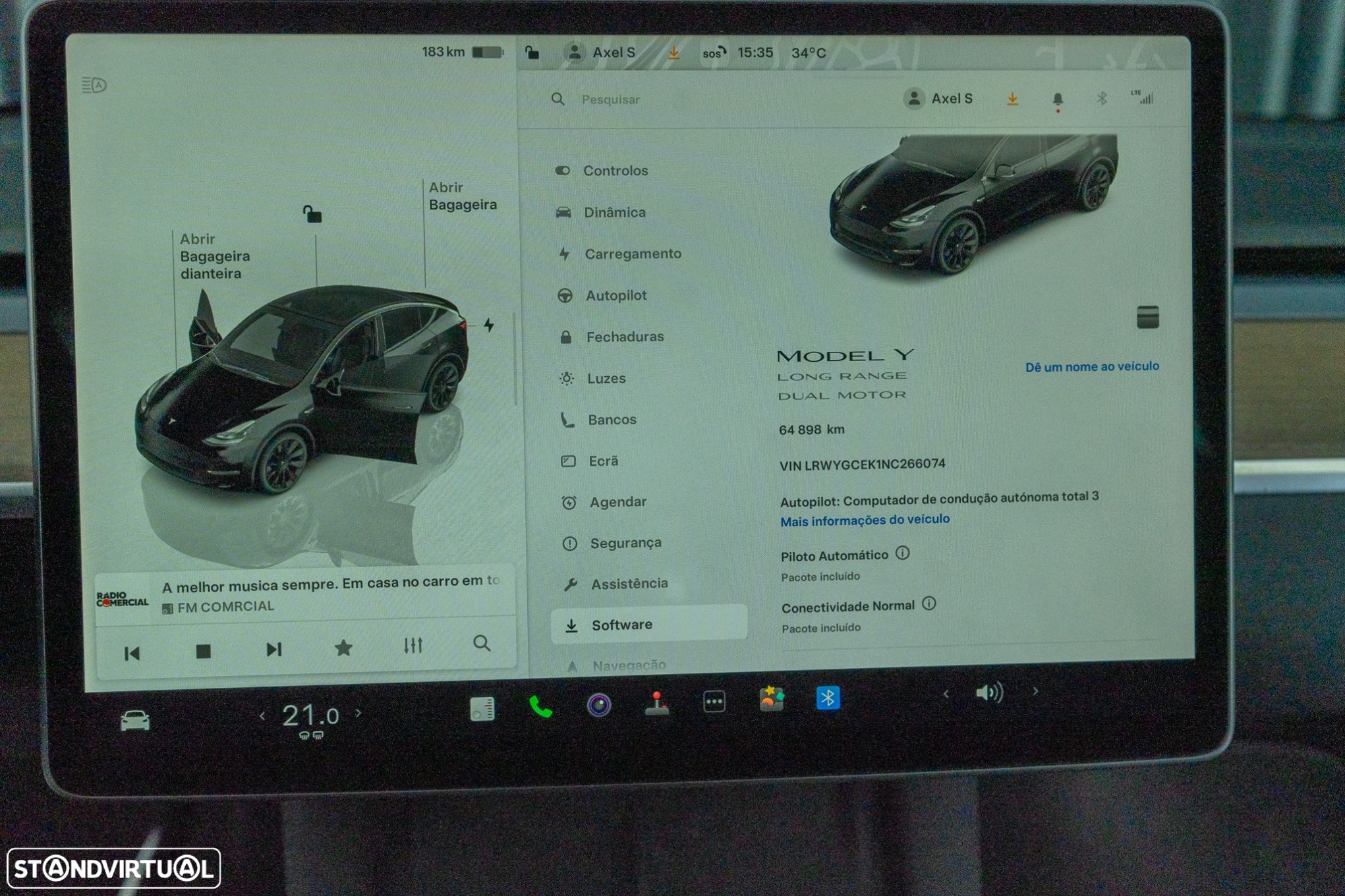Favorite the current station with star
The image size is (1345, 896).
click(343, 648)
